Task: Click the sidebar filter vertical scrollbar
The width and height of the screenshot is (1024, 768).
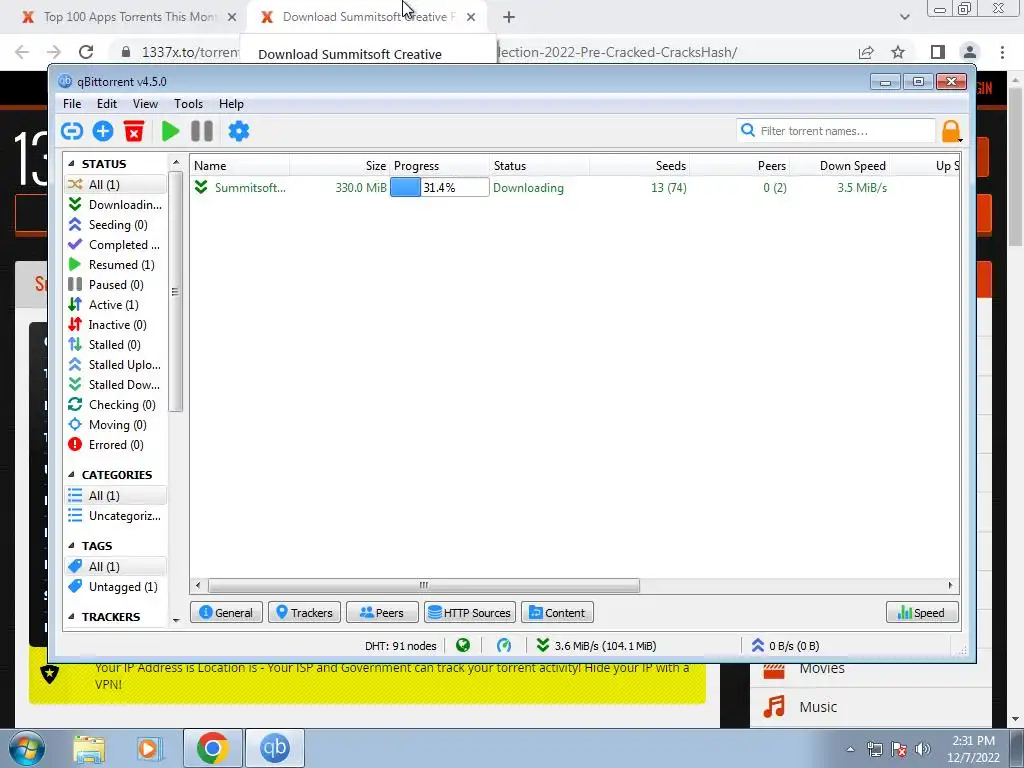Action: point(175,291)
